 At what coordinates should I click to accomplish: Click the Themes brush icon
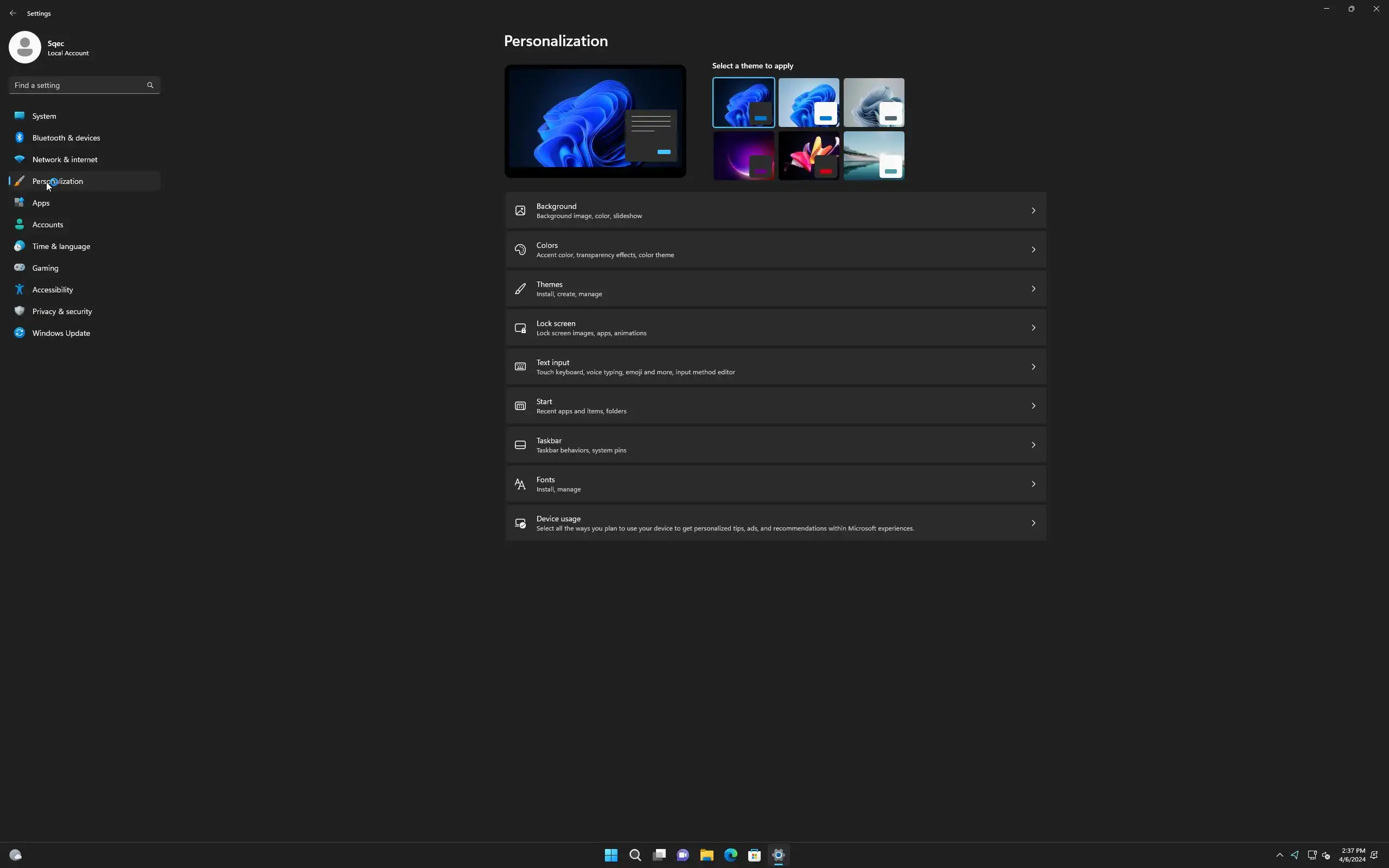click(x=520, y=289)
